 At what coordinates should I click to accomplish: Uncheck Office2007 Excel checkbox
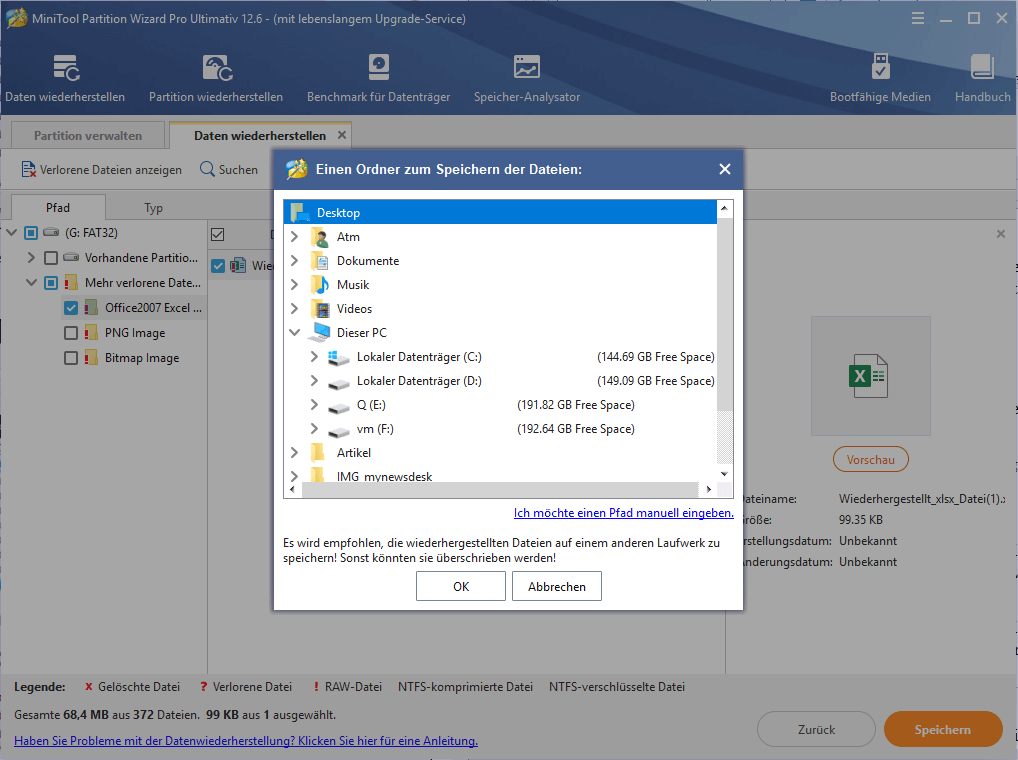(71, 308)
